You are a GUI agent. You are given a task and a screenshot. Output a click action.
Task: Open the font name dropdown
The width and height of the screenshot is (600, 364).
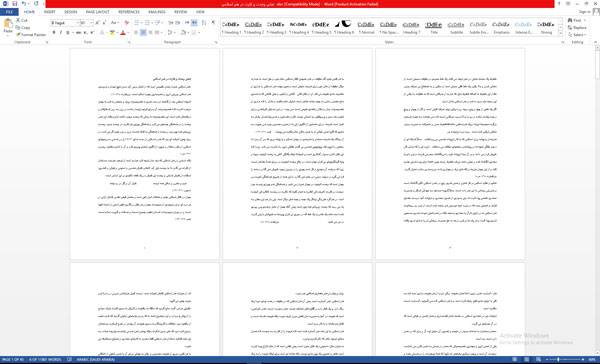pos(77,23)
